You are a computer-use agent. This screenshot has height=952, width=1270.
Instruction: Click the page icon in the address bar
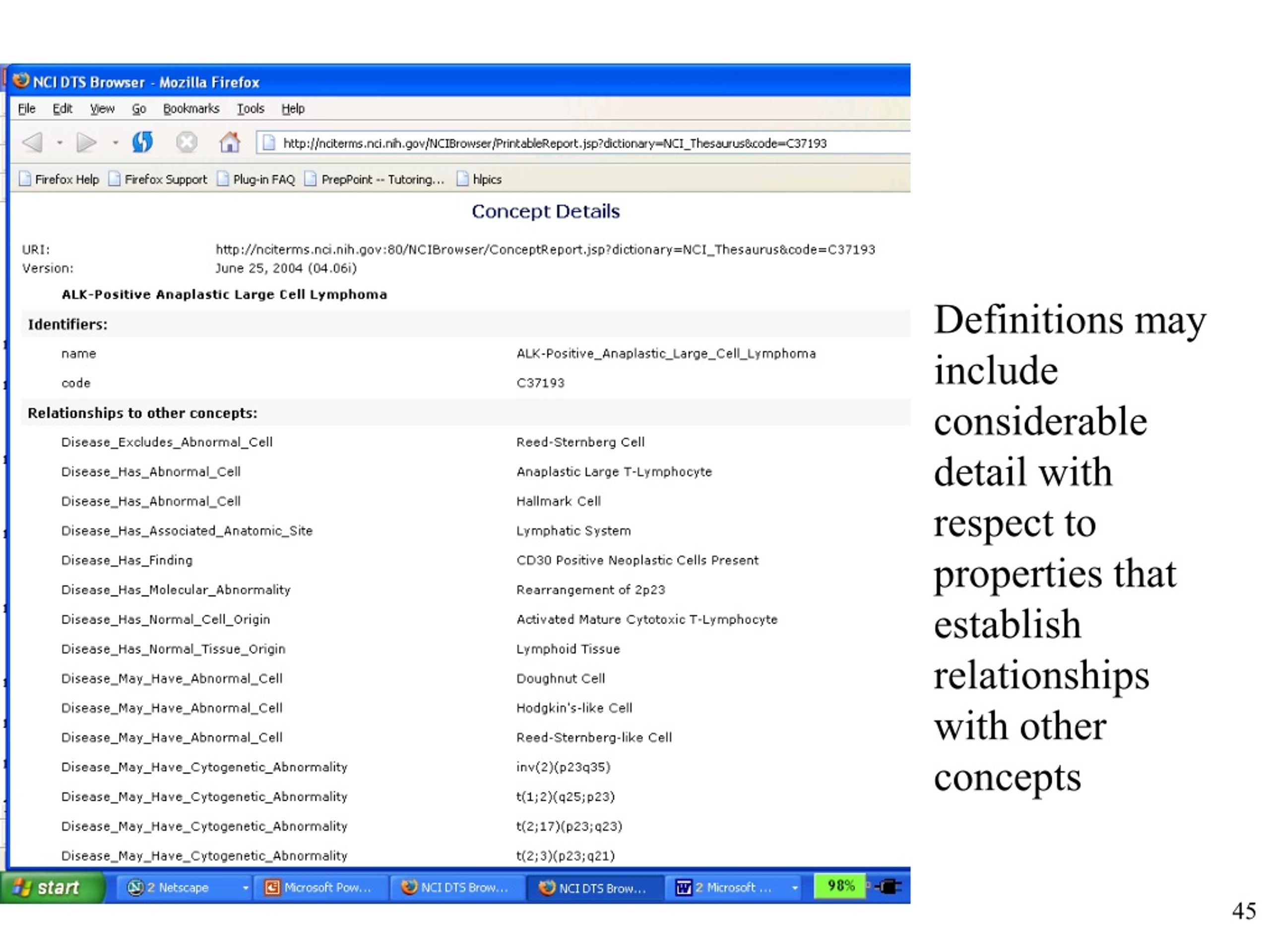(x=269, y=143)
